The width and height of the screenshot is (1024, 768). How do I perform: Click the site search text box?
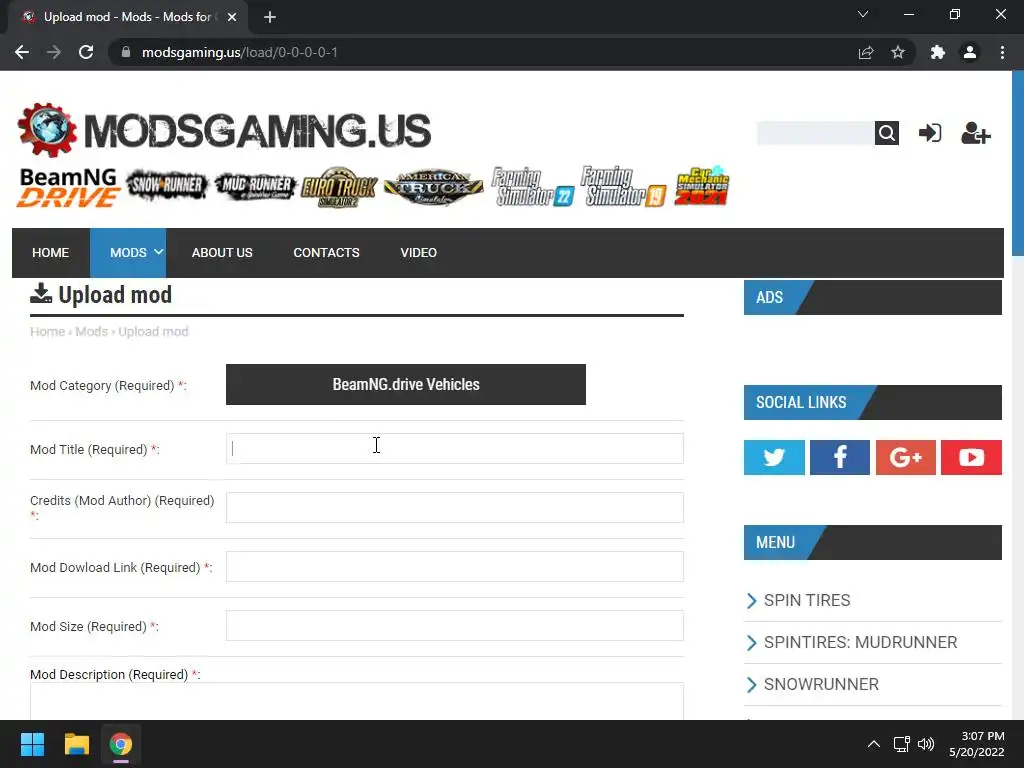(x=816, y=133)
